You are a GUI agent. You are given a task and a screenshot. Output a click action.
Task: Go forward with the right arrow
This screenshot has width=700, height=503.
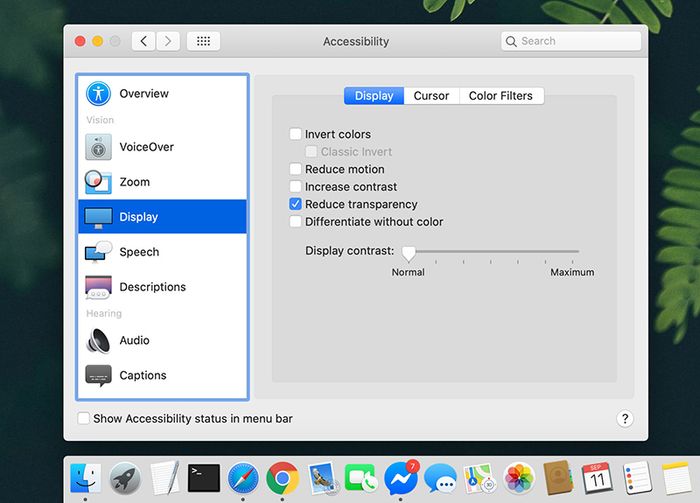[x=168, y=41]
